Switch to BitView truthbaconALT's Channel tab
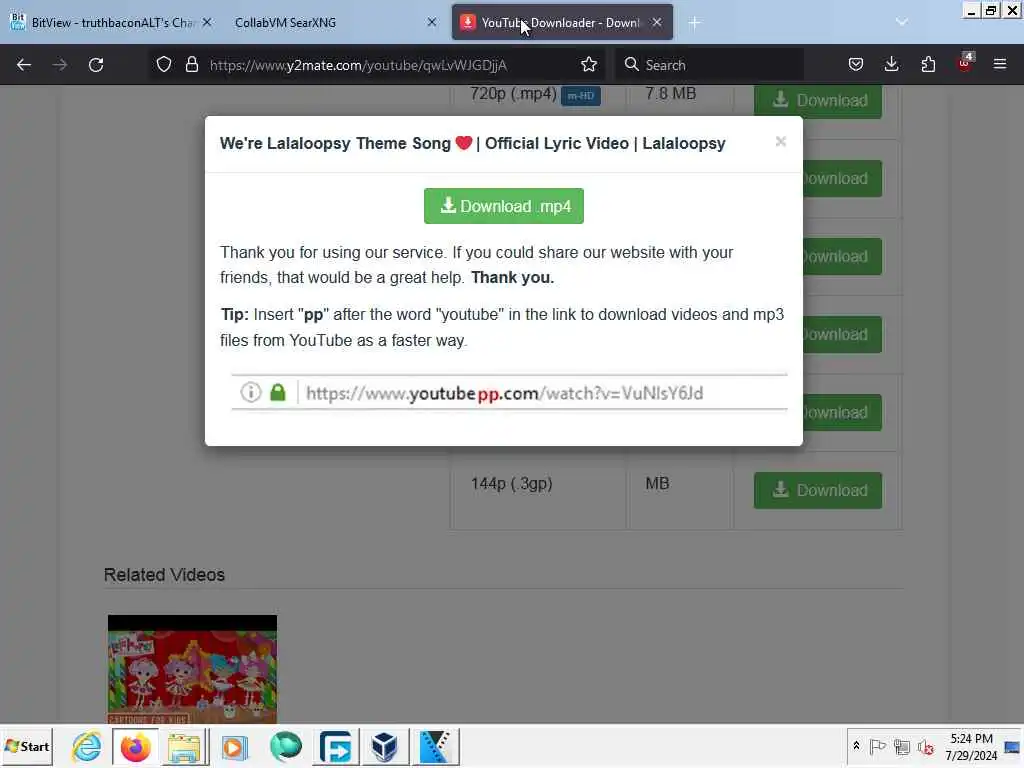This screenshot has height=768, width=1024. pos(111,23)
